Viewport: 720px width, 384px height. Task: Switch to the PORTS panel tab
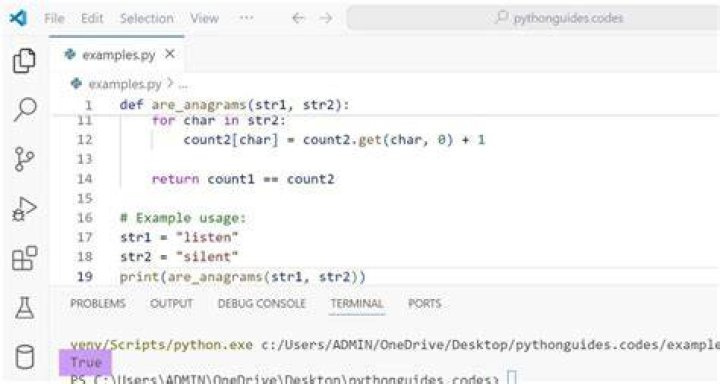pos(425,304)
